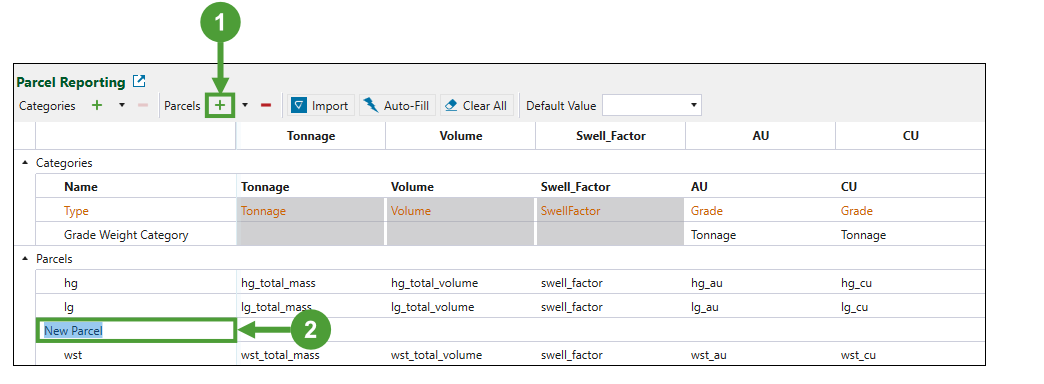
Task: Clear All parcel values
Action: pos(476,105)
